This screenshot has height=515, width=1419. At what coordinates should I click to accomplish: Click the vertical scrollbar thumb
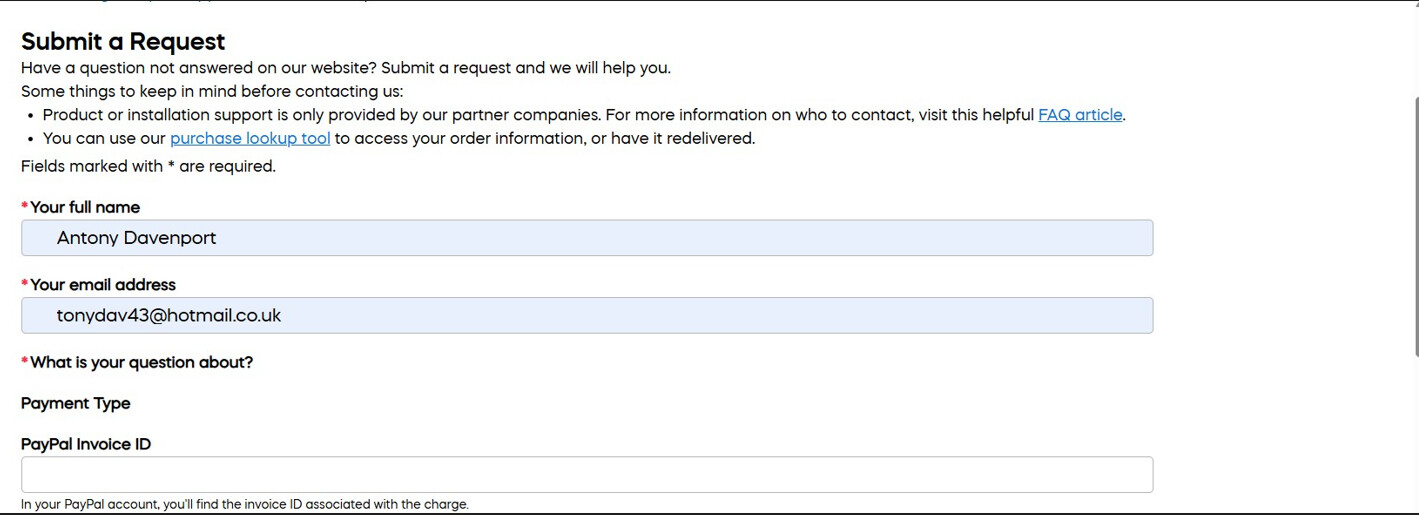click(x=1415, y=225)
